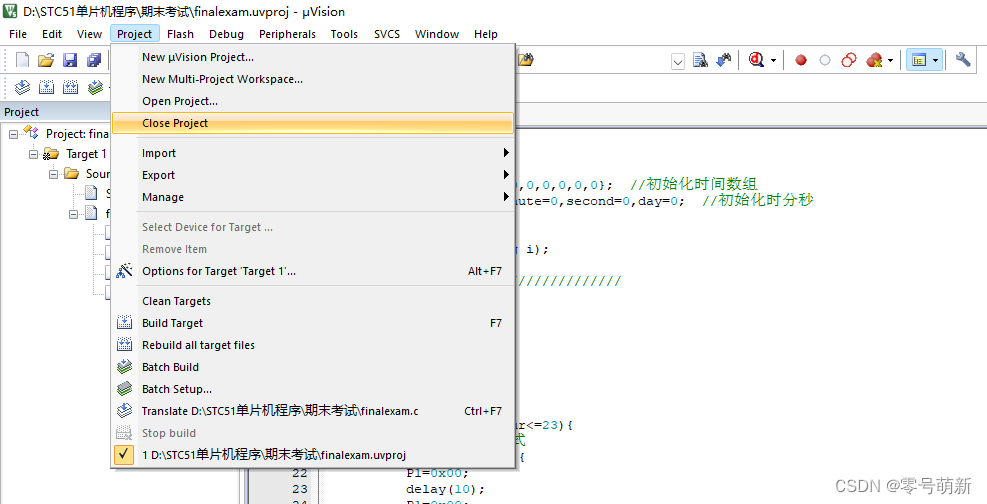Click the New file toolbar icon
This screenshot has width=987, height=504.
pos(23,60)
